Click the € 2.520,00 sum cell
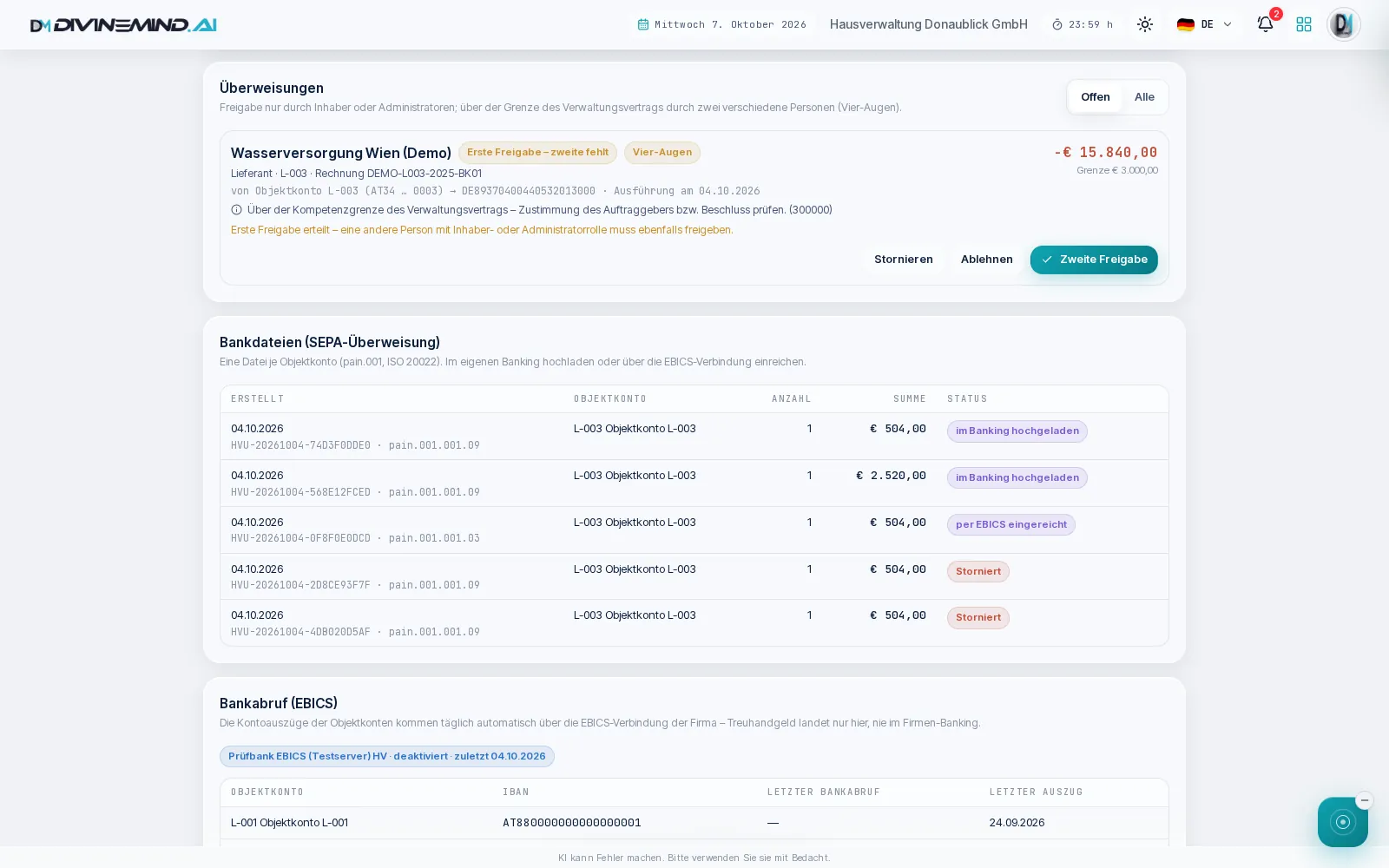This screenshot has height=868, width=1389. pyautogui.click(x=891, y=476)
